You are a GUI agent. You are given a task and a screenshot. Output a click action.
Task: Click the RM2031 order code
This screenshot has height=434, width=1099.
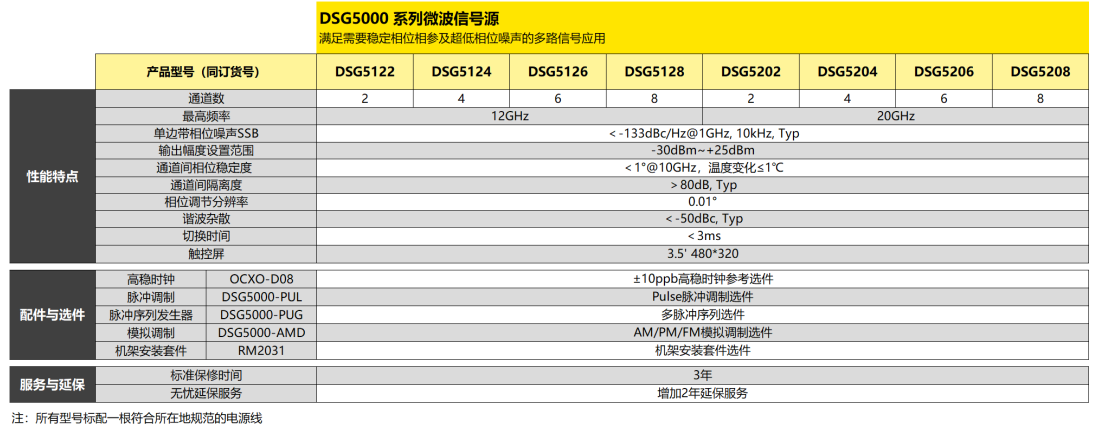pos(261,350)
